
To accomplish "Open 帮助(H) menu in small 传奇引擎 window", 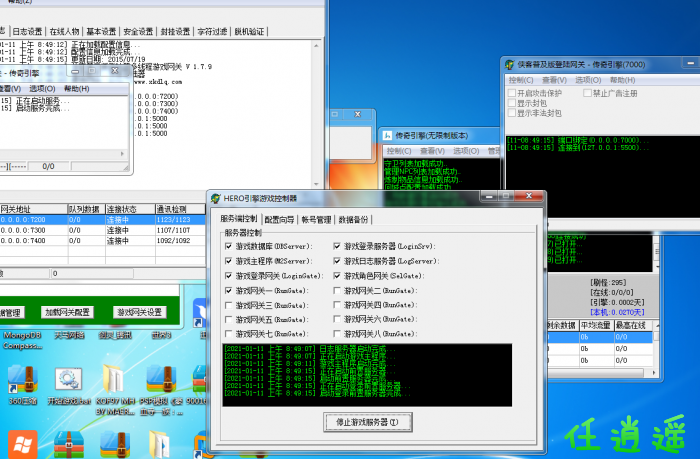I will pyautogui.click(x=76, y=88).
